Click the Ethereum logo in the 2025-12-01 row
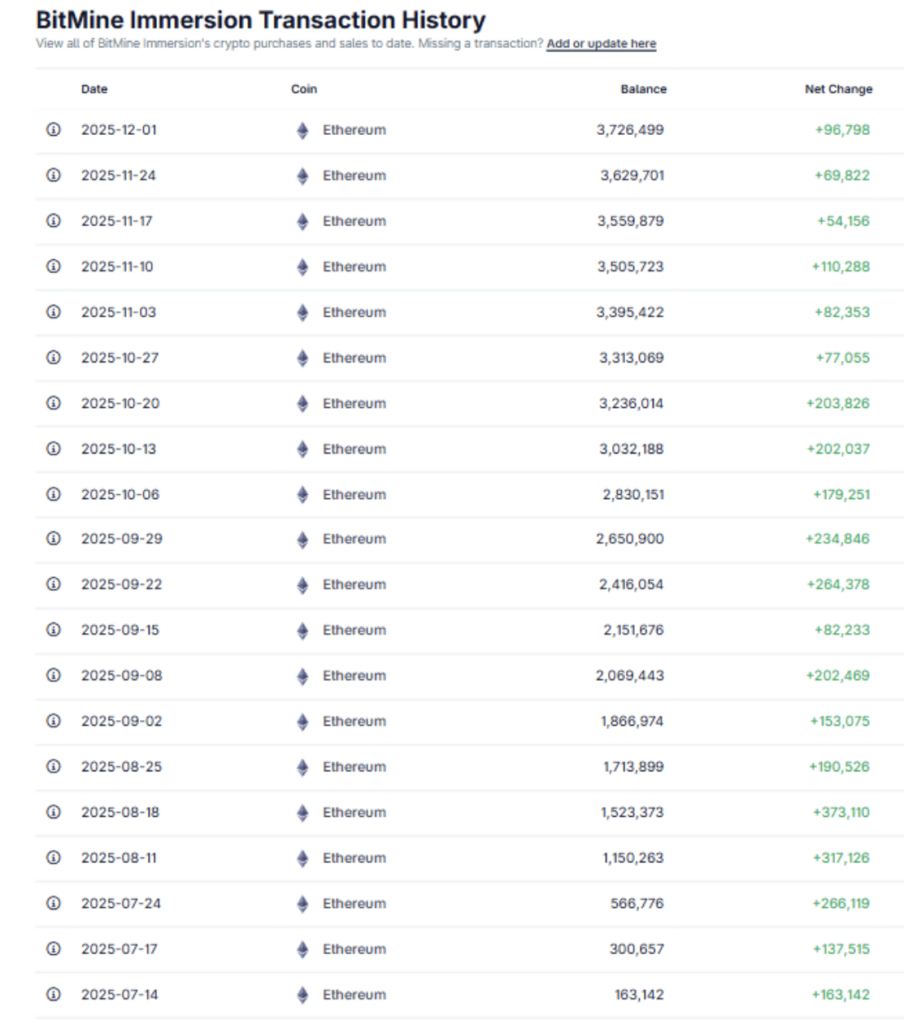This screenshot has width=904, height=1024. click(301, 130)
